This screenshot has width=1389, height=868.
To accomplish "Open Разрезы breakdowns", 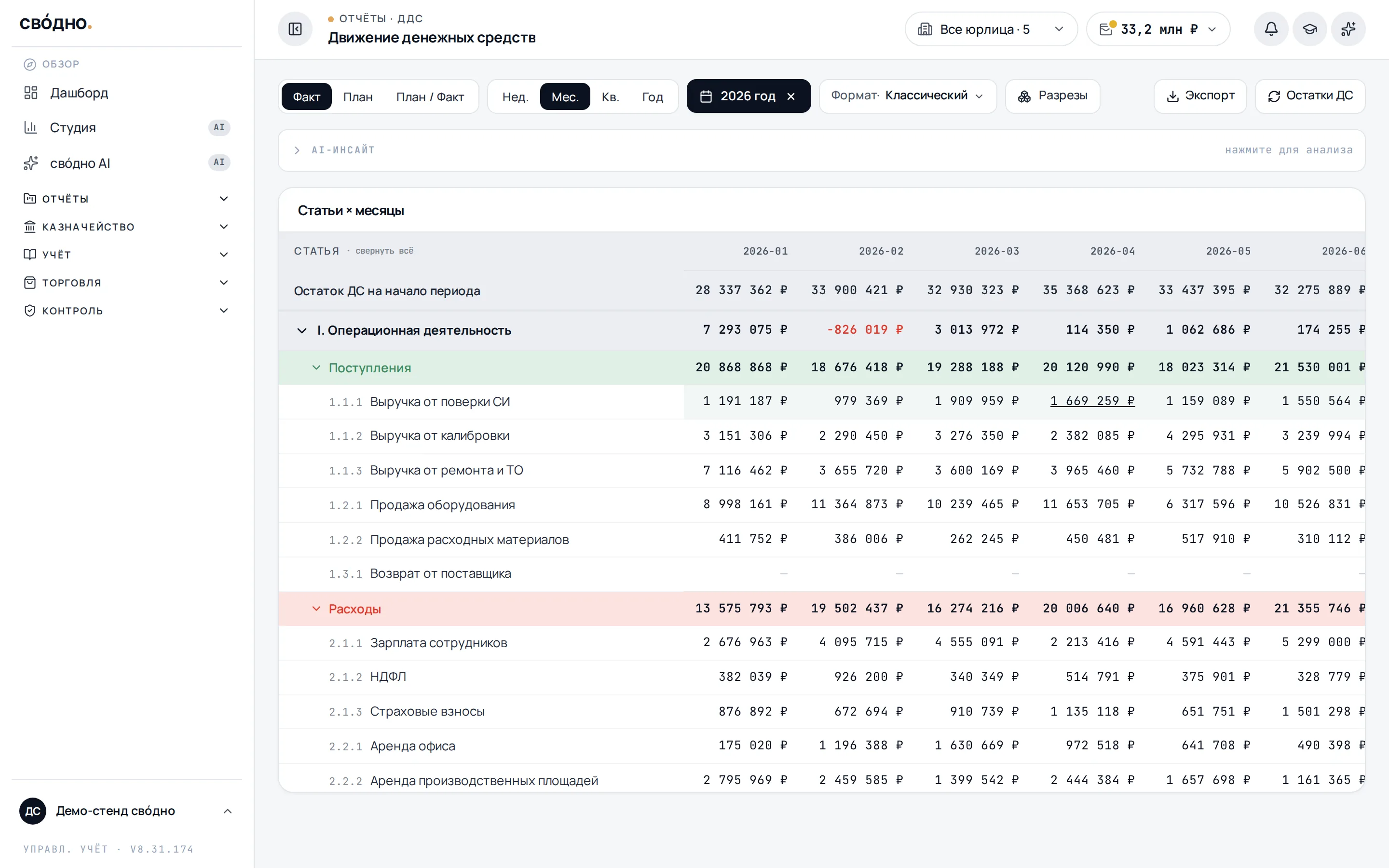I will point(1052,96).
